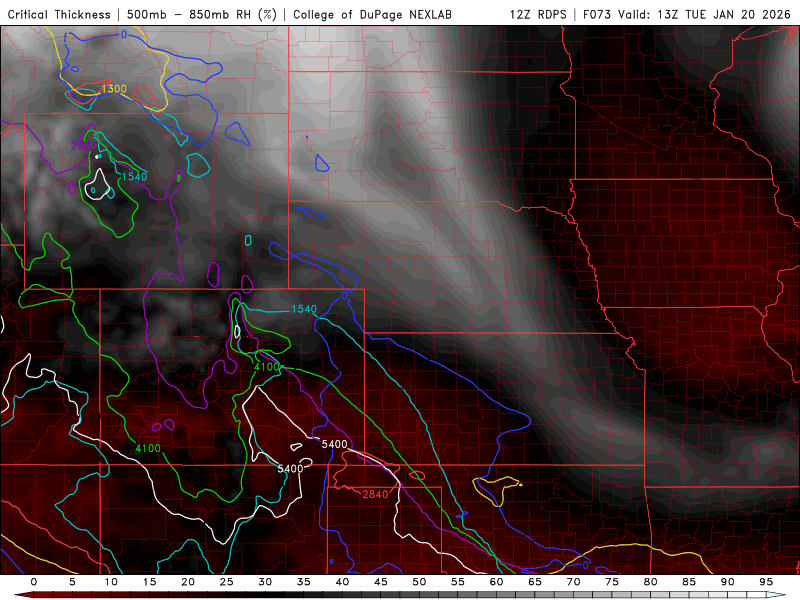Click colorbar tick value "30"
This screenshot has width=800, height=600.
[x=265, y=582]
